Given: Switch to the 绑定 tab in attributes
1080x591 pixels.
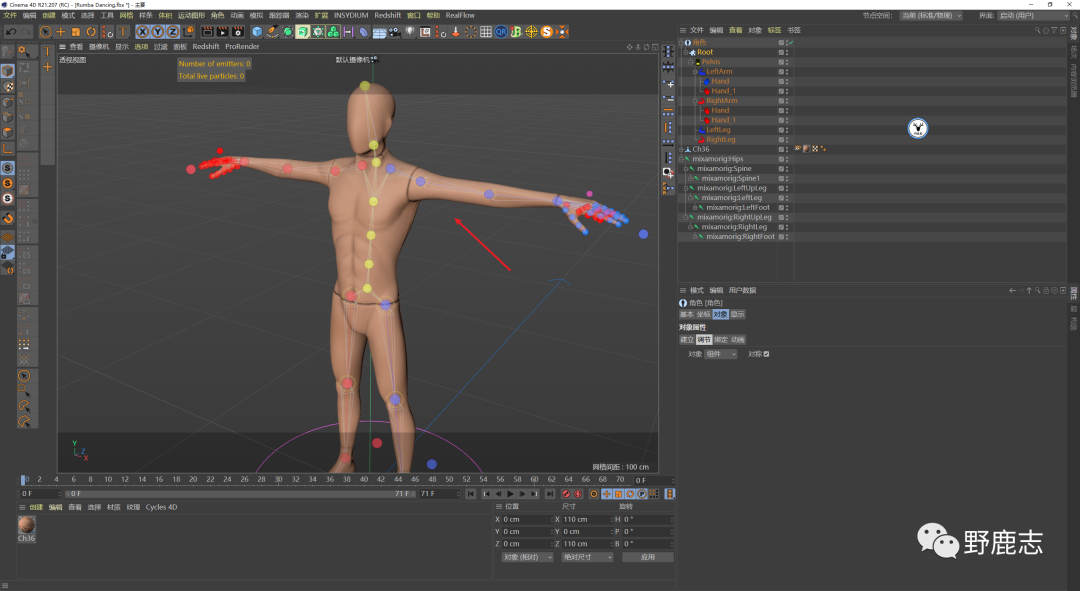Looking at the screenshot, I should click(720, 339).
